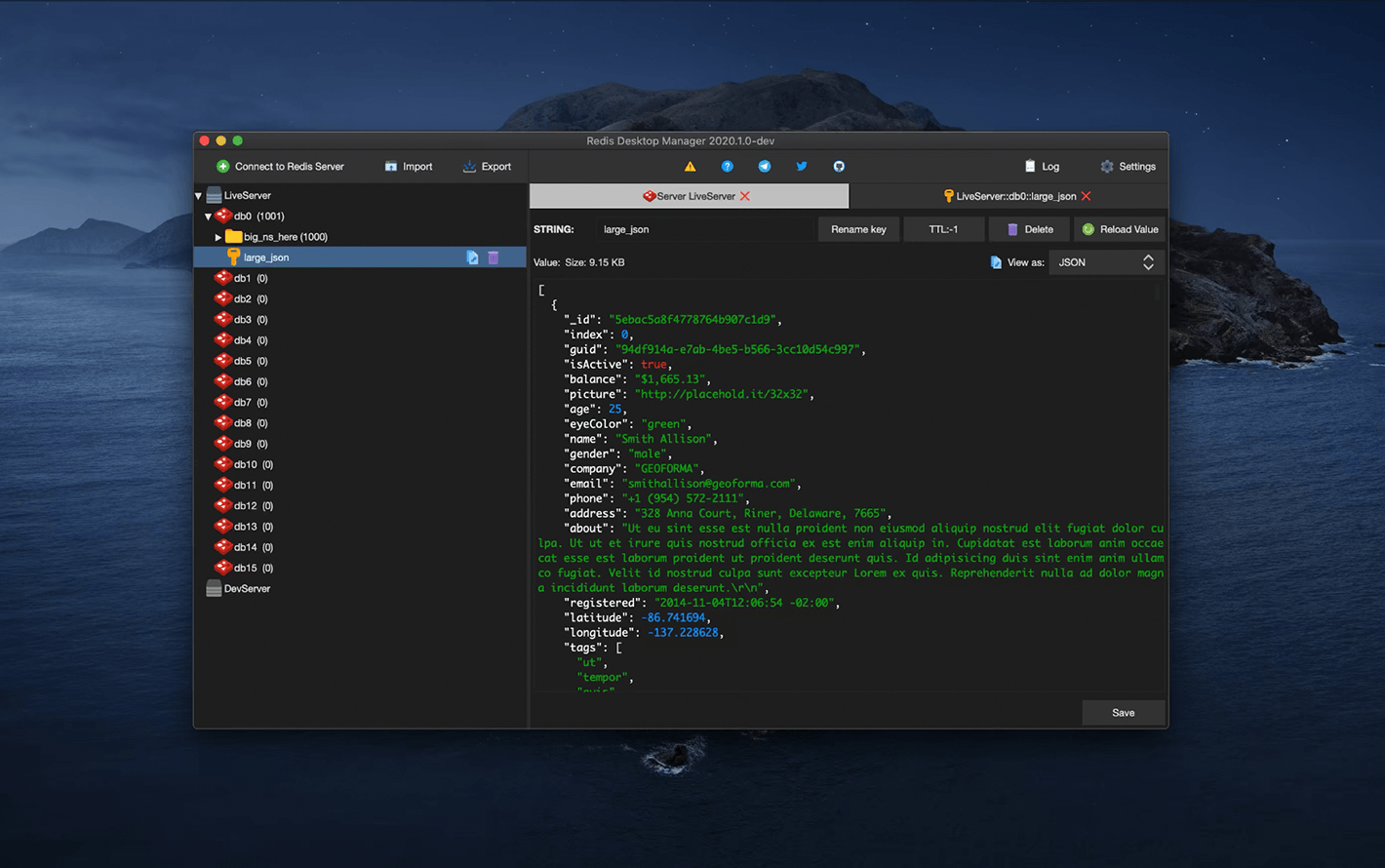Expand the big_ns_here namespace folder
This screenshot has height=868, width=1385.
(x=218, y=237)
